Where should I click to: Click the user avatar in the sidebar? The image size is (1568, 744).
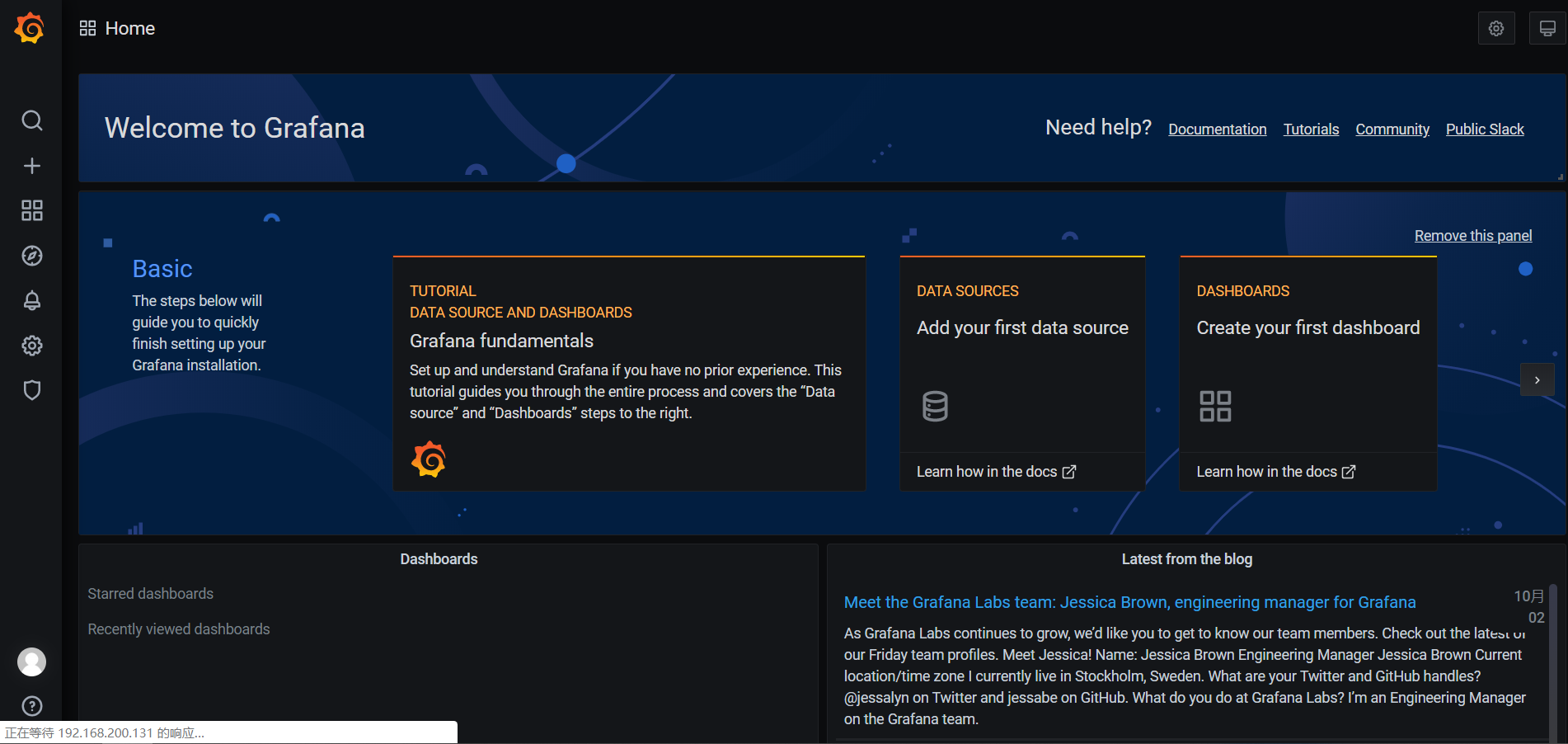tap(32, 662)
